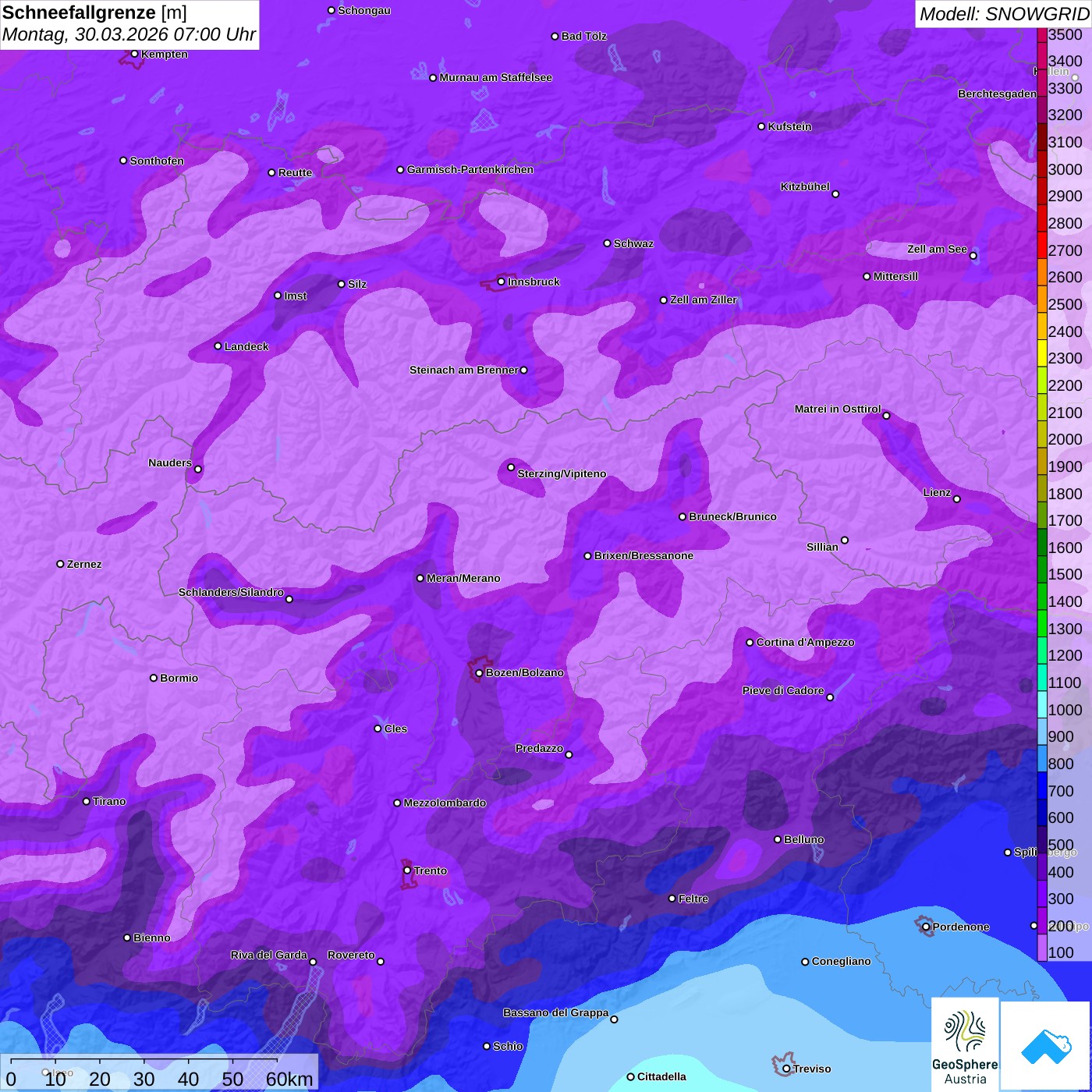1092x1092 pixels.
Task: Click the 2300 m legend color swatch
Action: pos(1041,353)
